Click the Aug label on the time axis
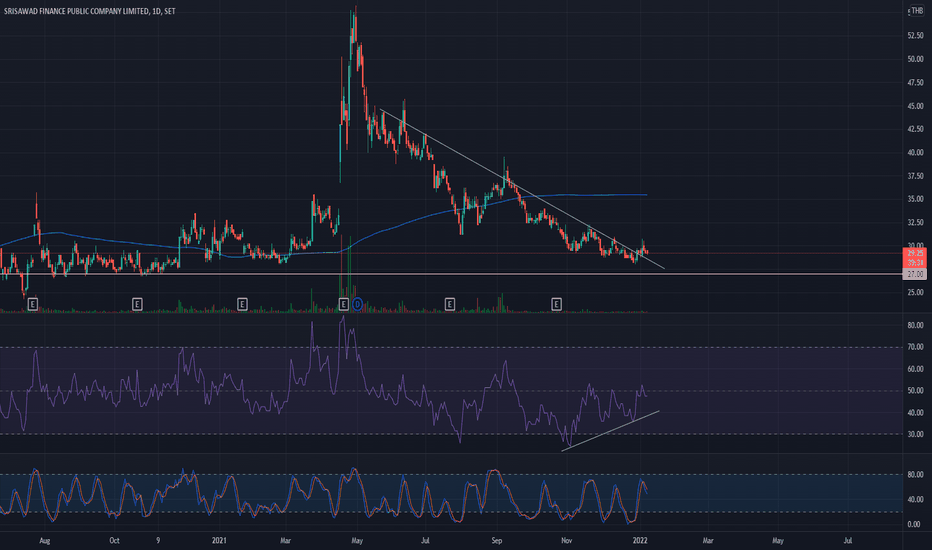932x550 pixels. click(45, 540)
